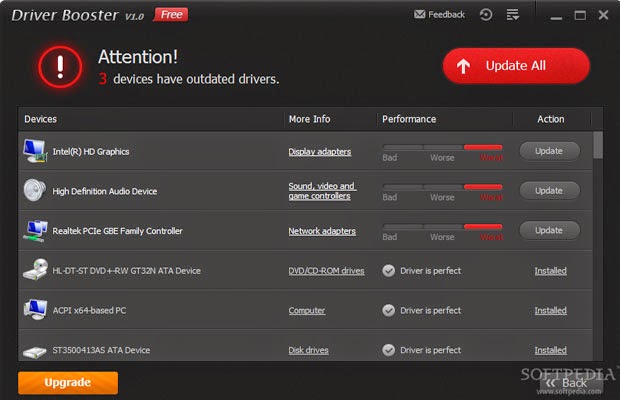Click the Realtek controller performance bar
This screenshot has height=400, width=620.
point(442,226)
